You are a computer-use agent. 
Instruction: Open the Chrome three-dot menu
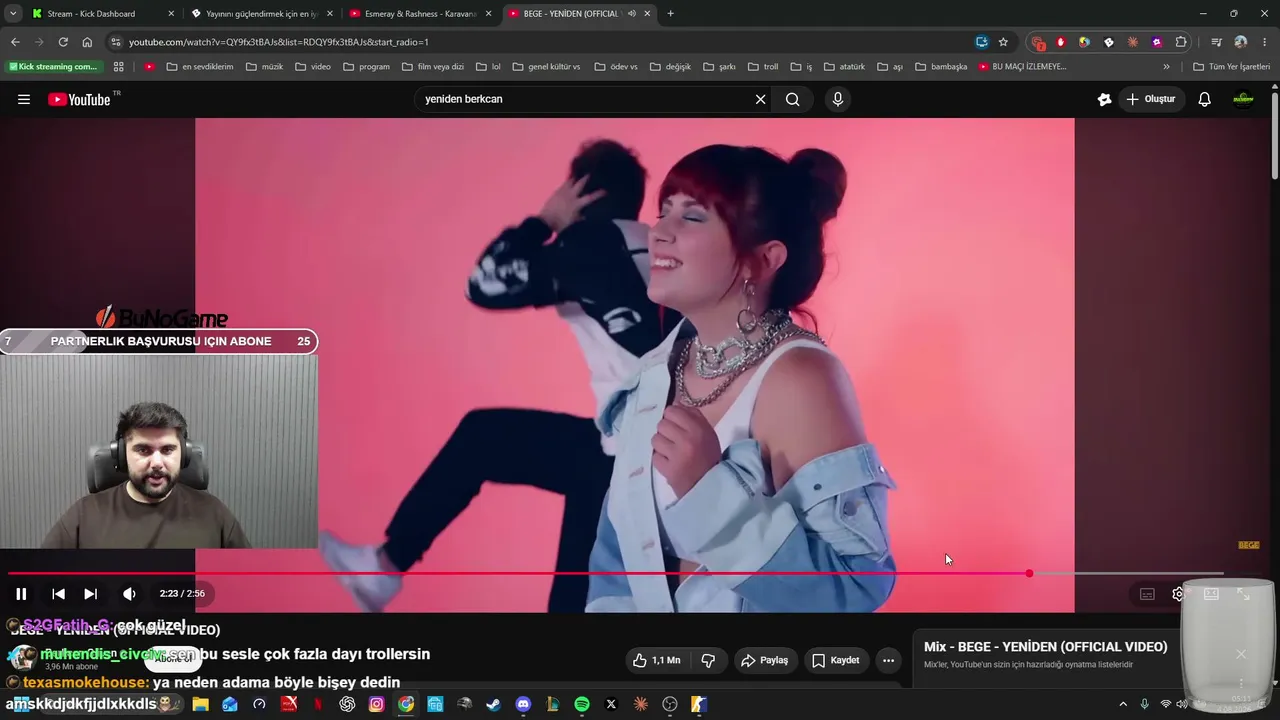click(x=1265, y=42)
